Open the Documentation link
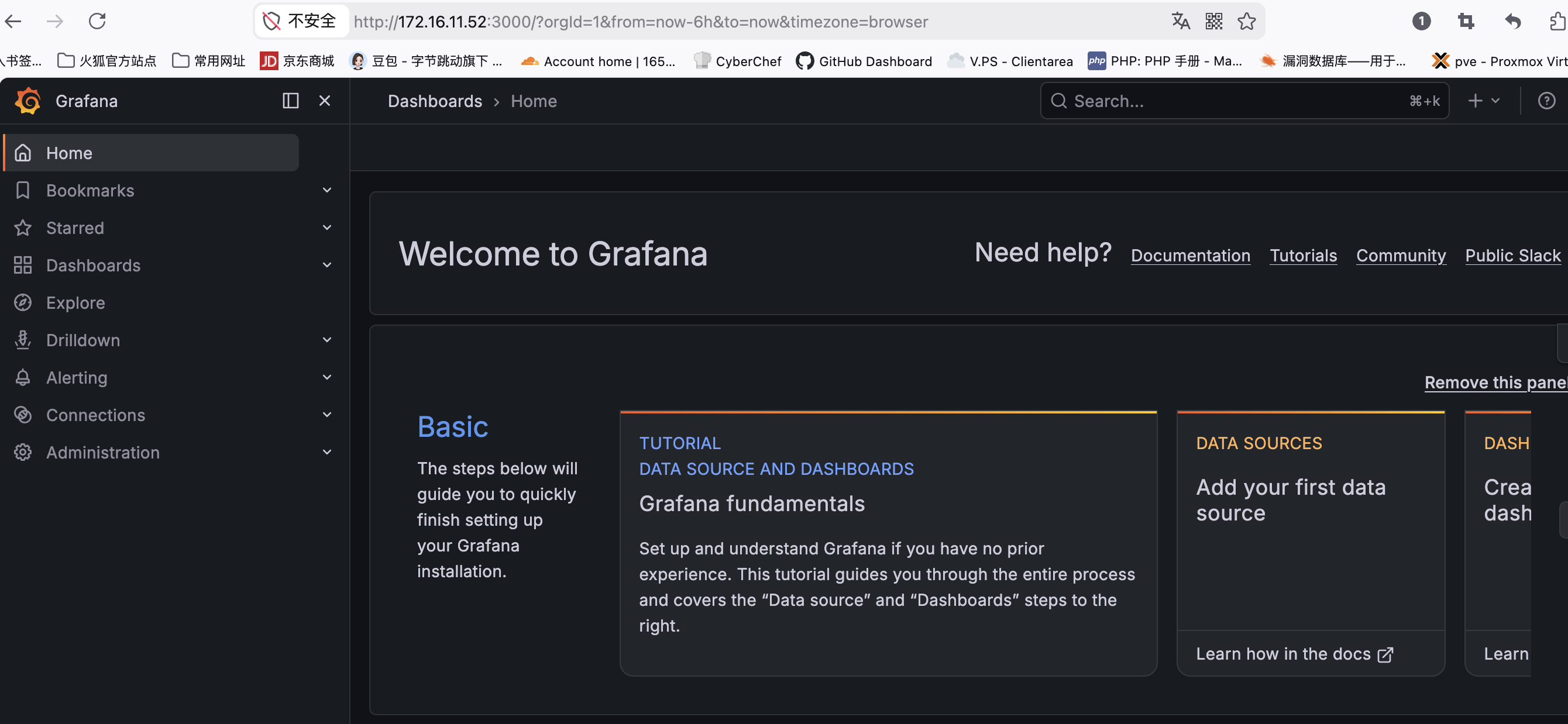Screen dimensions: 1568x724 [x=1190, y=255]
